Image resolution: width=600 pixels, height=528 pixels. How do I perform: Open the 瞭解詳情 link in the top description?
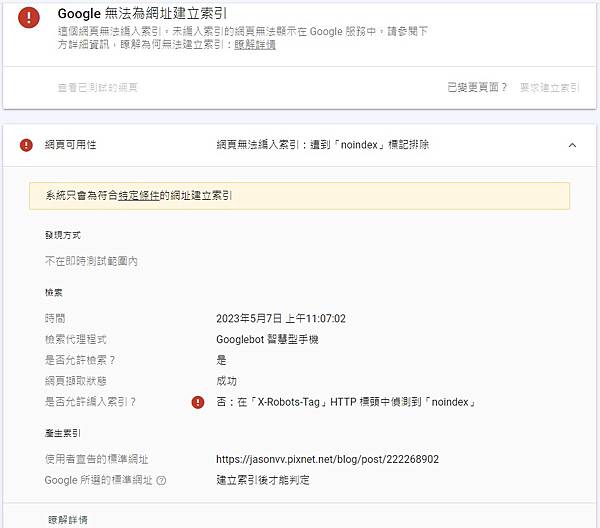tap(255, 45)
